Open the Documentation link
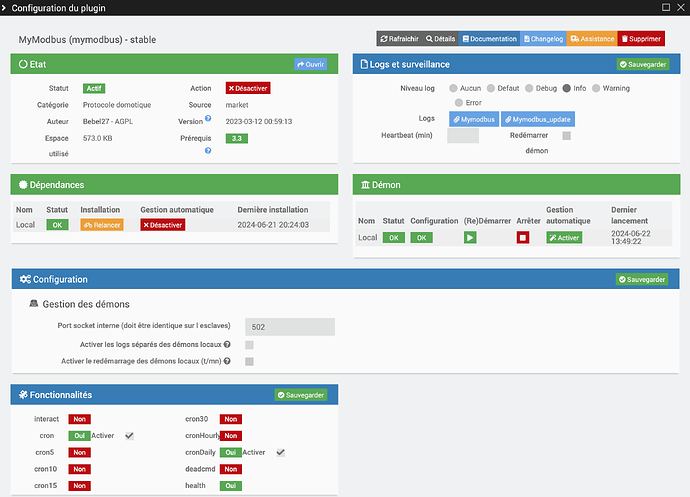This screenshot has height=497, width=690. (x=489, y=39)
